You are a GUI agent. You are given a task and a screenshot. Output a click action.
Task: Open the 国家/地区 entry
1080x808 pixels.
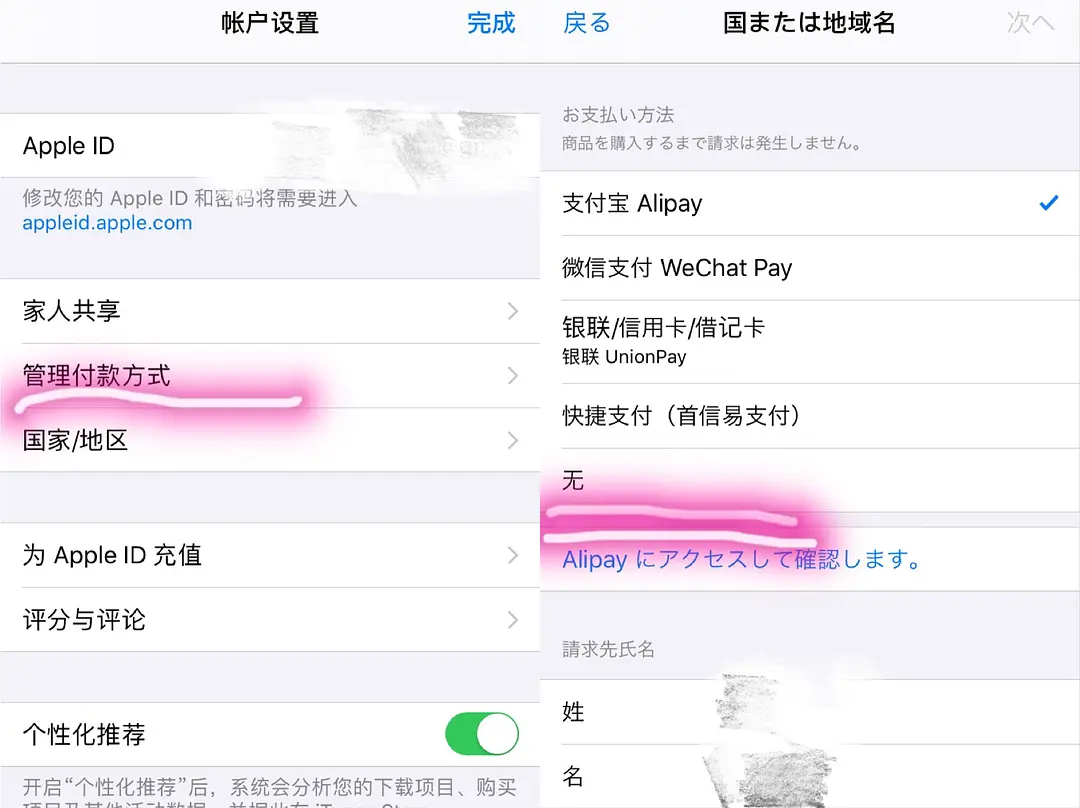pyautogui.click(x=270, y=440)
